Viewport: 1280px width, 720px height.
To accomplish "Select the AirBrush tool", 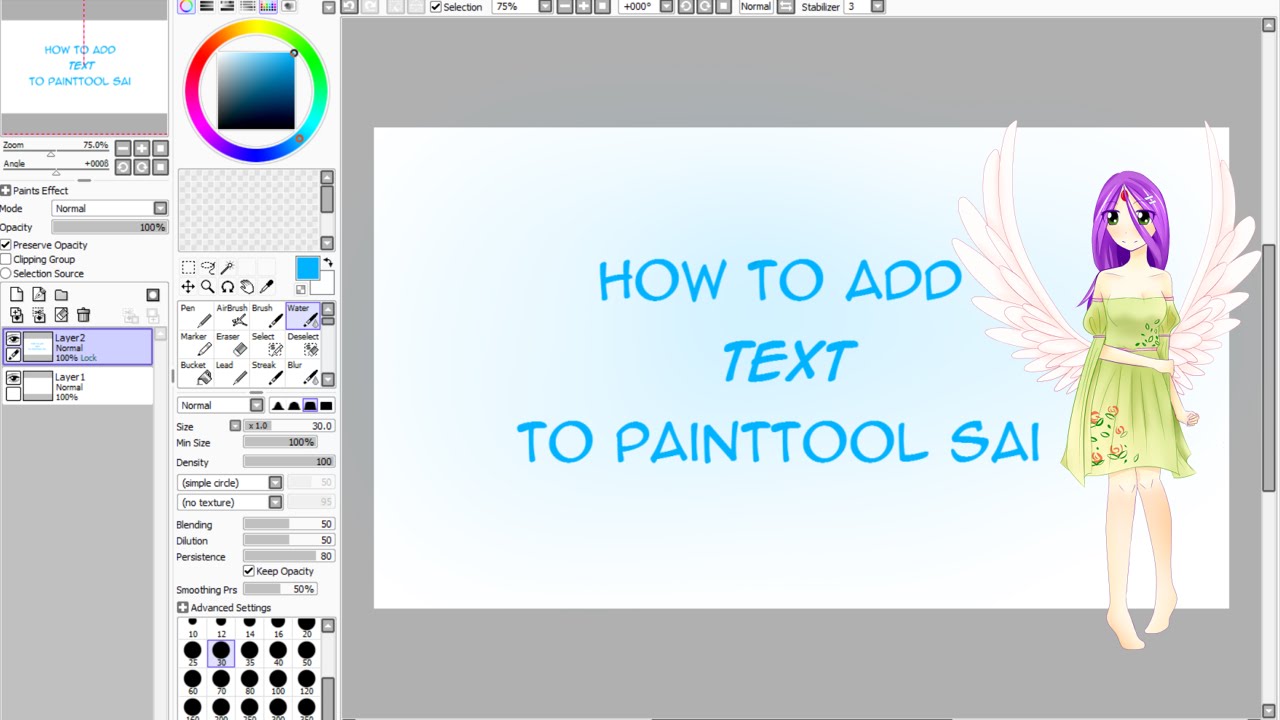I will tap(231, 315).
